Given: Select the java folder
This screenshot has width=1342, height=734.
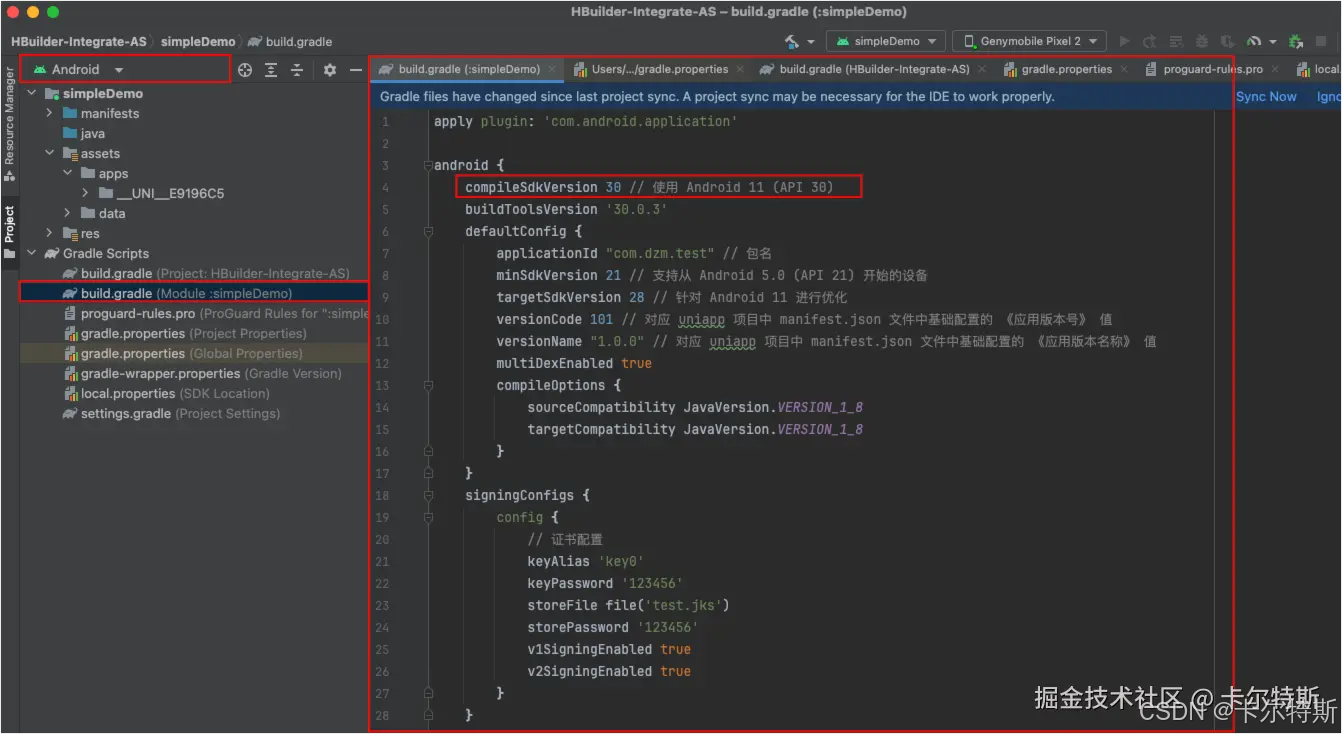Looking at the screenshot, I should click(x=93, y=133).
